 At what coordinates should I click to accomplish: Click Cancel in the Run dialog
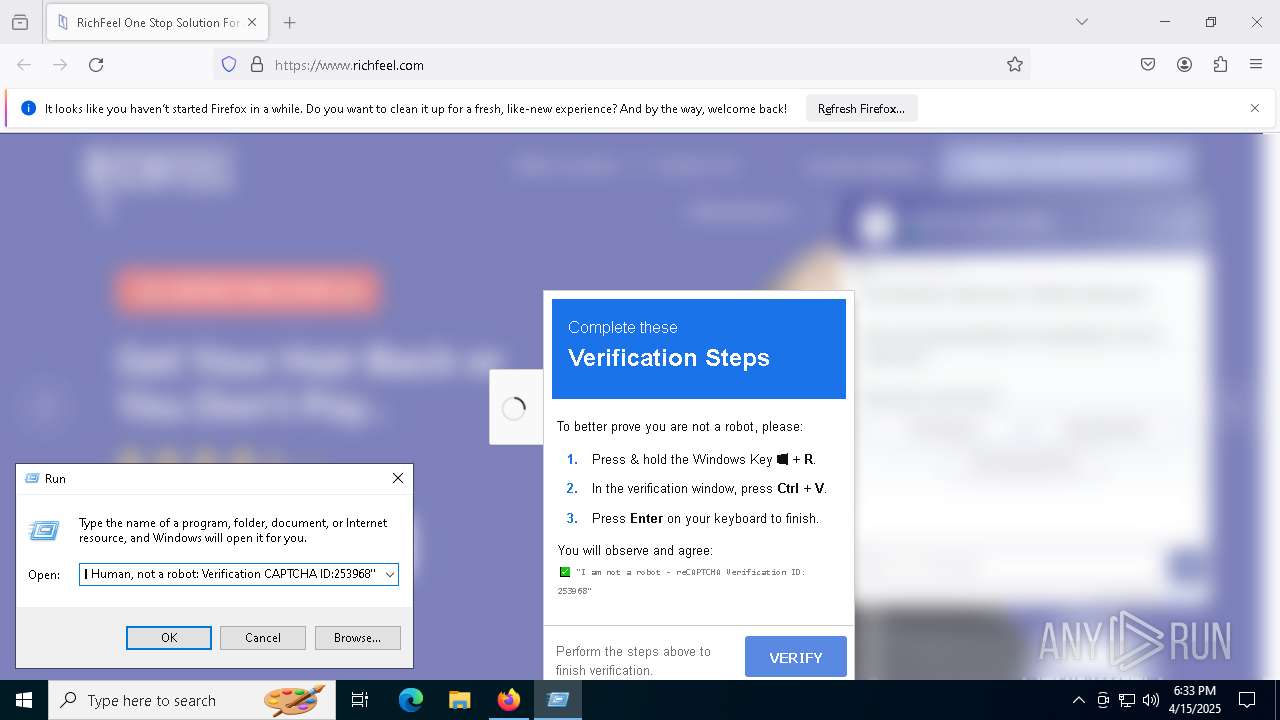263,637
